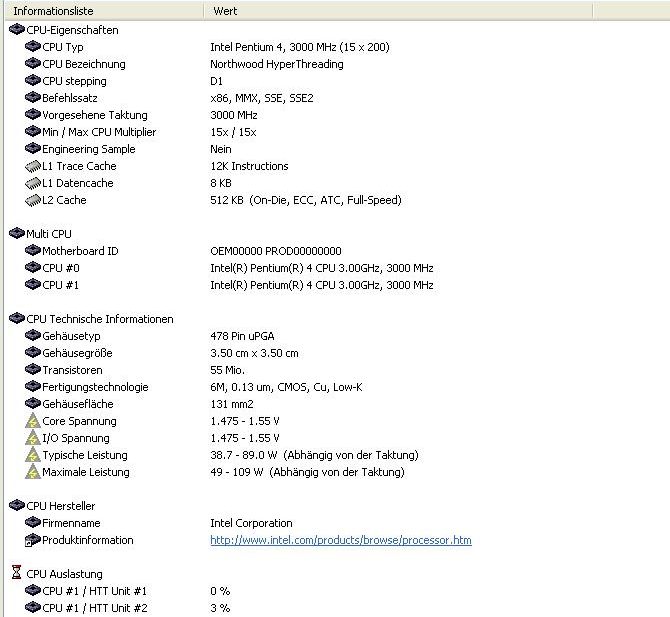Click the chip icon beside CPU Typ
Viewport: 670px width, 617px height.
click(x=32, y=46)
